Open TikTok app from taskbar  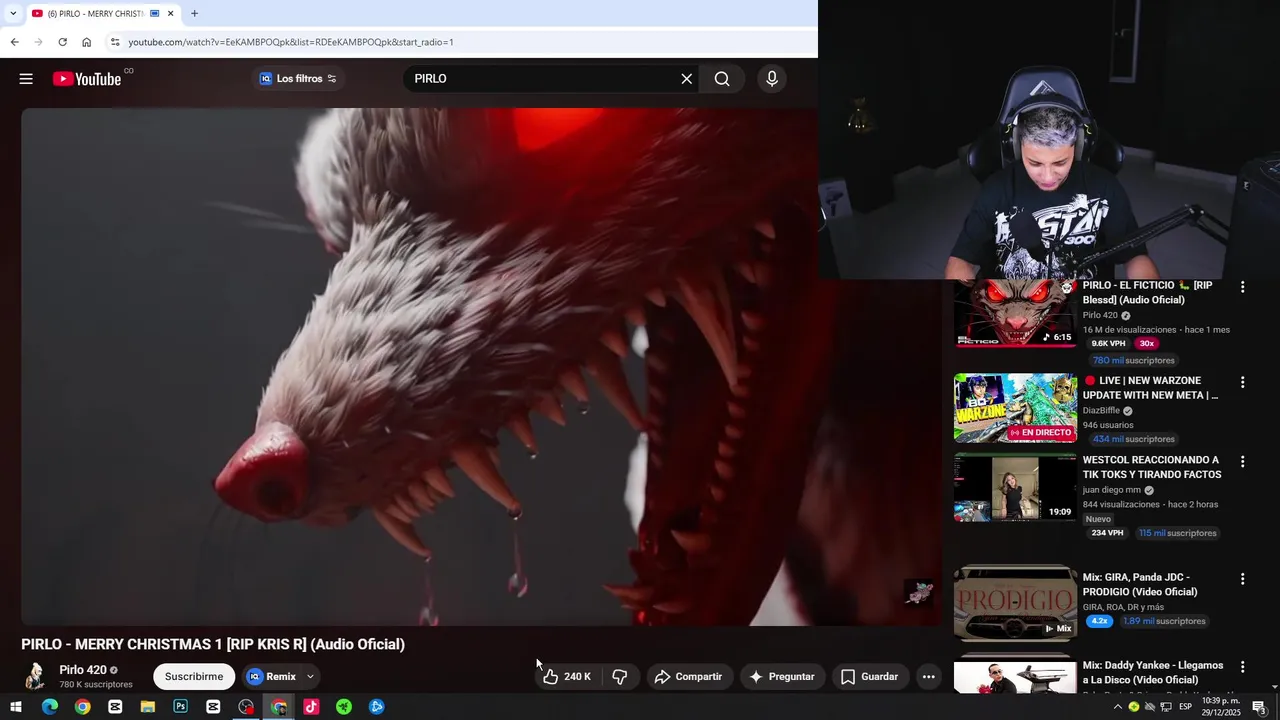point(311,707)
